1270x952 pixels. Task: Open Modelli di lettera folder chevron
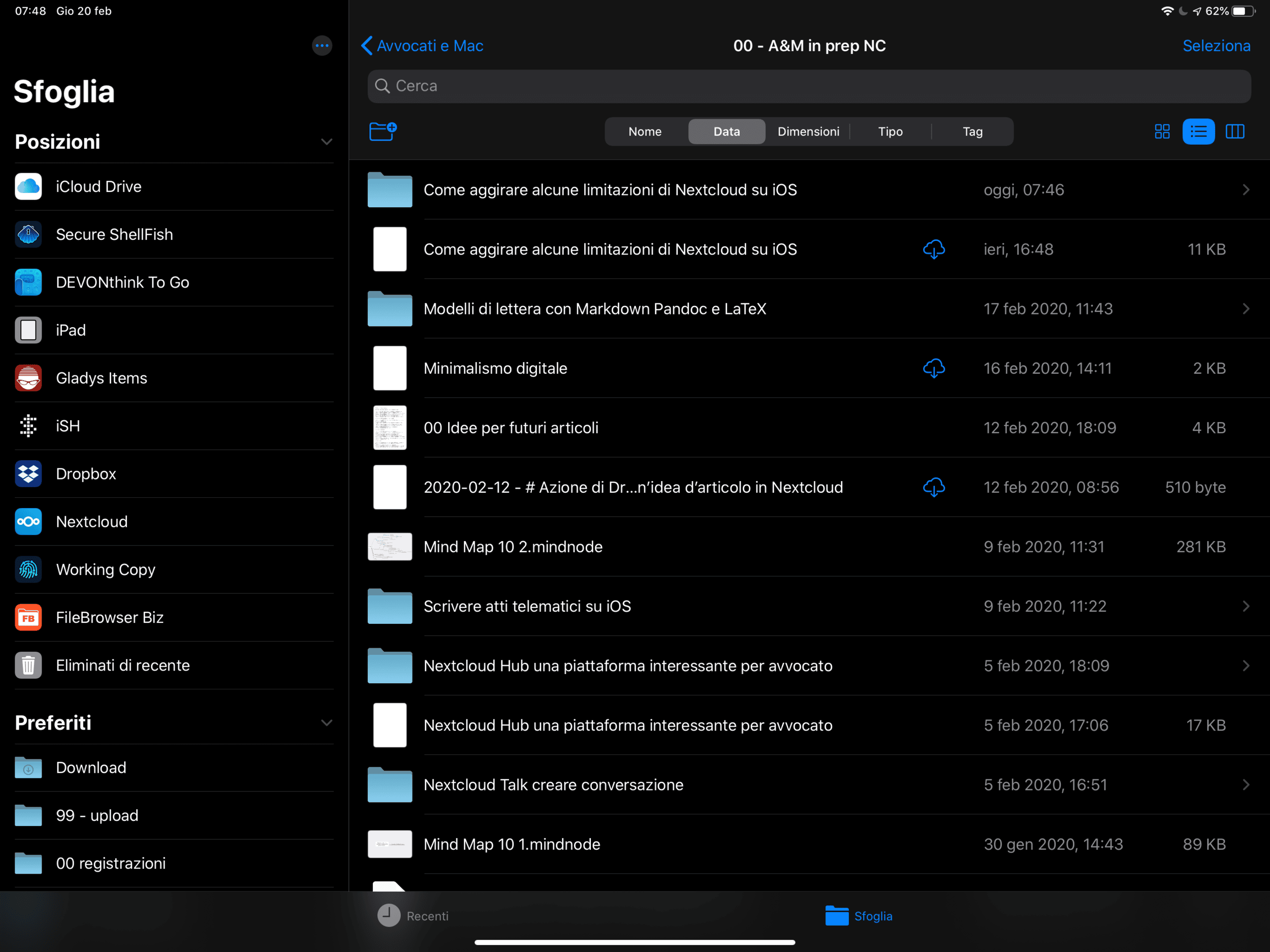click(1246, 309)
